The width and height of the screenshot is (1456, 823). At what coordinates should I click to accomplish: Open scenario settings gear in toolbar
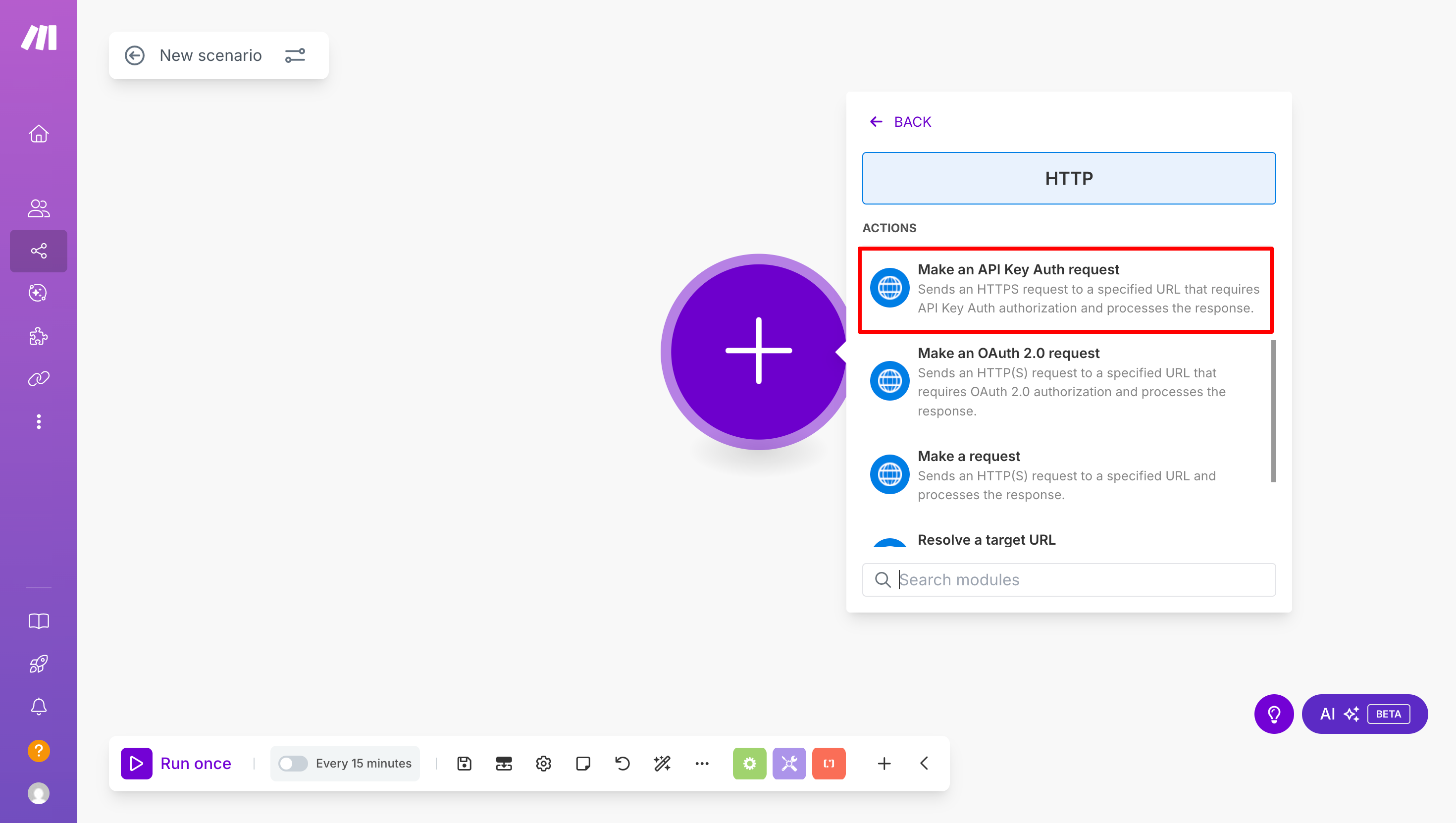[x=543, y=763]
